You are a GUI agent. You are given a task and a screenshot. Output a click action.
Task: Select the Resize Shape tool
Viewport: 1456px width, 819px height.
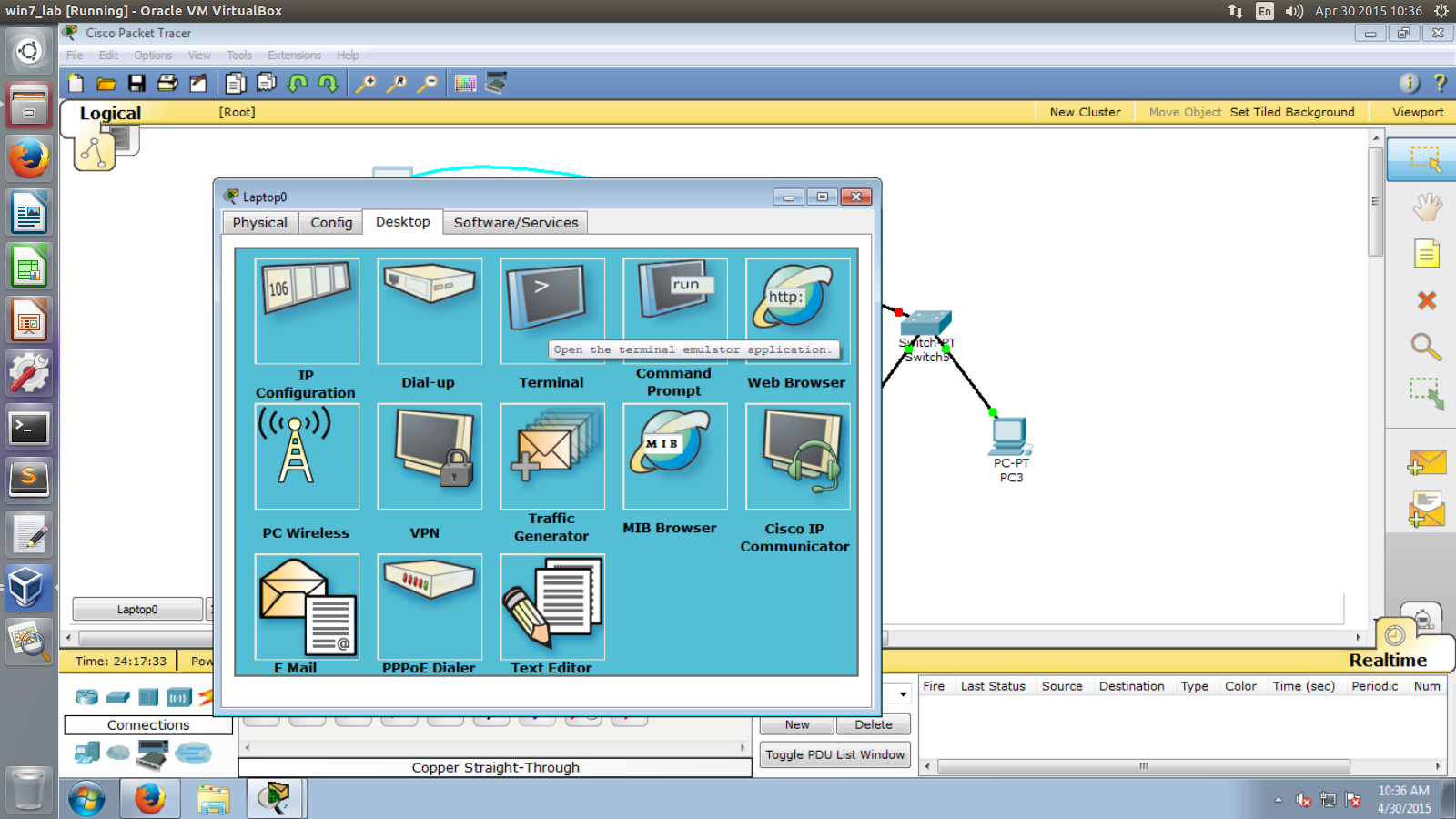pyautogui.click(x=1427, y=394)
